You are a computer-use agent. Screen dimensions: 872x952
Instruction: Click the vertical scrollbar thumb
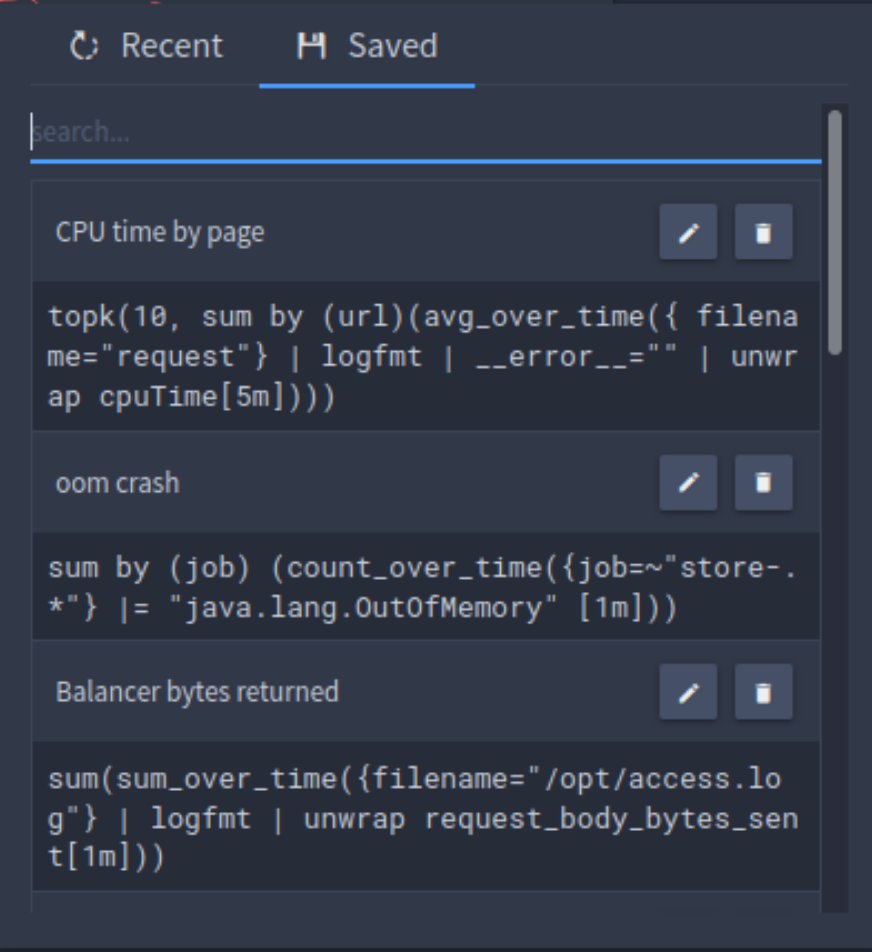coord(835,232)
